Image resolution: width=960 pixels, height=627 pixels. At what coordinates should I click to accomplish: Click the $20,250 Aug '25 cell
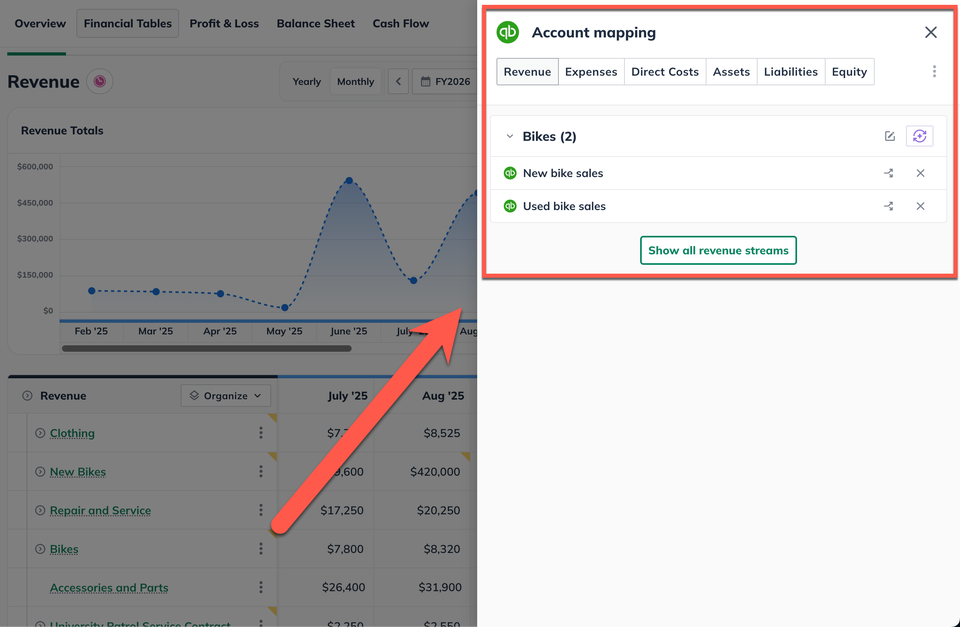tap(438, 510)
